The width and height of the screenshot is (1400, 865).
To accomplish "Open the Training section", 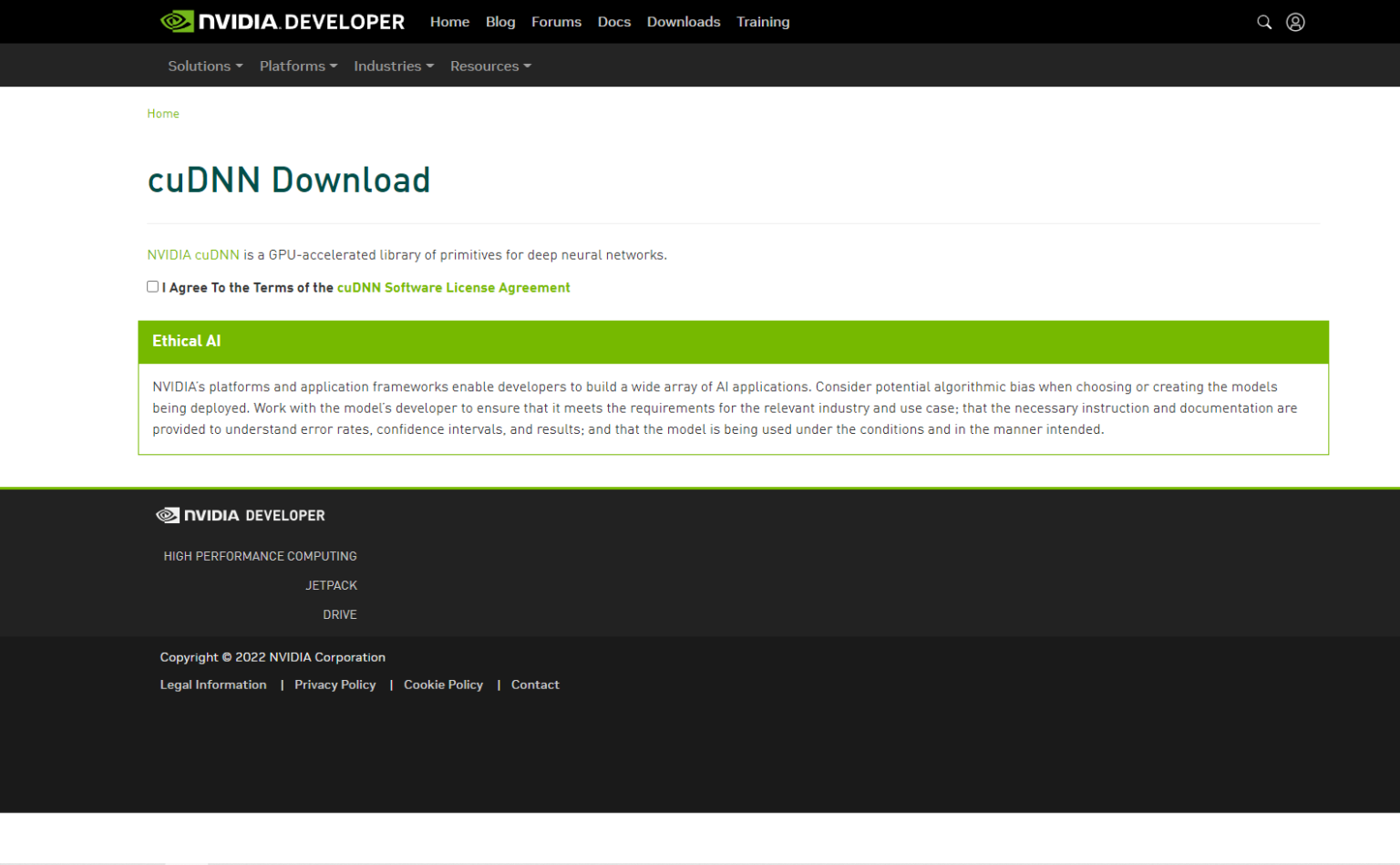I will (x=763, y=22).
